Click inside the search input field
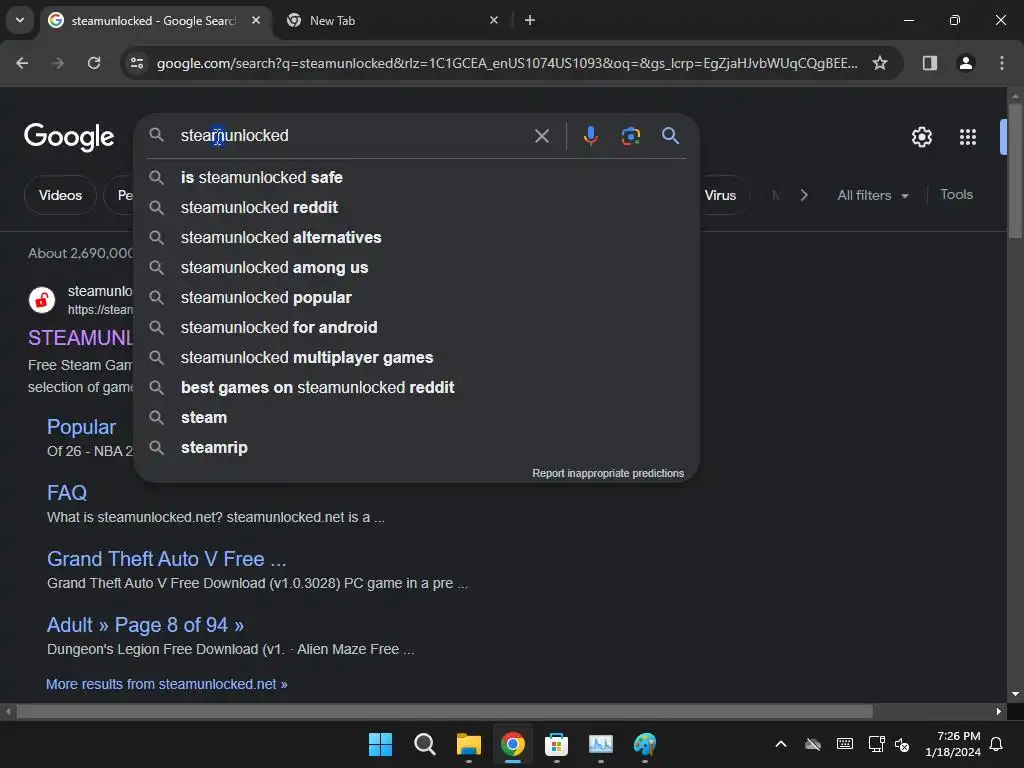 (x=353, y=136)
